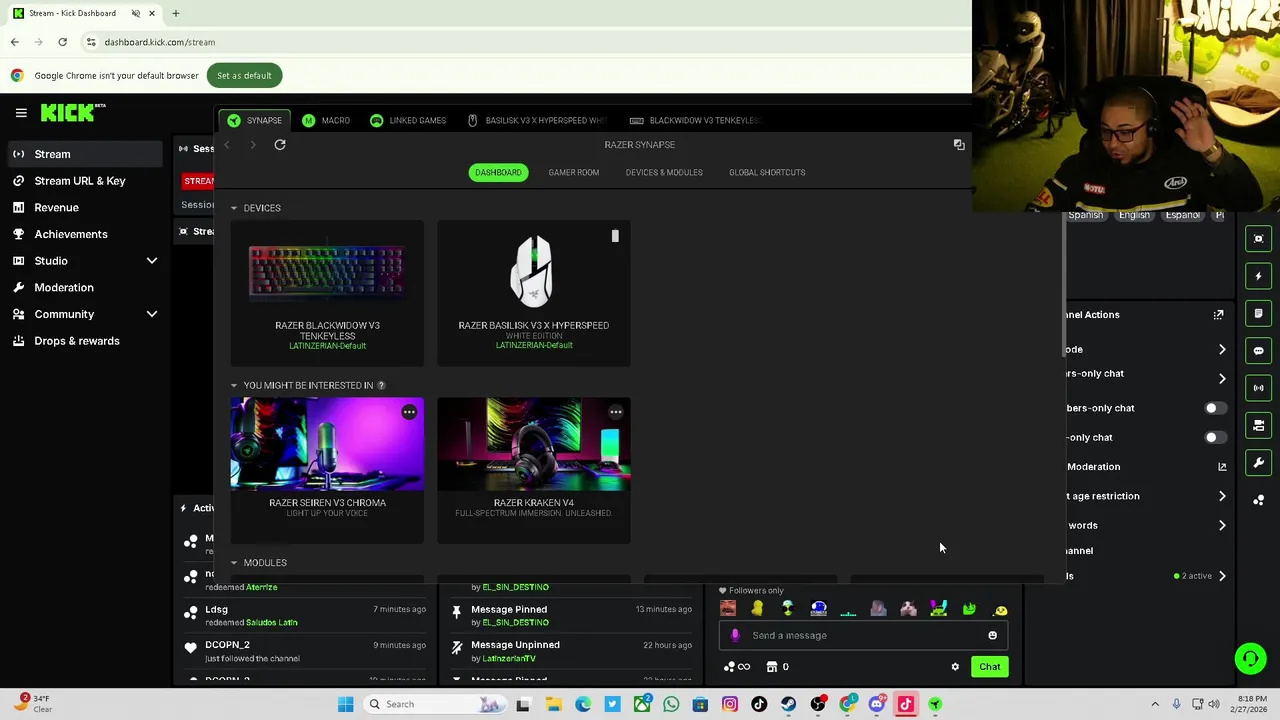Screen dimensions: 1280x720
Task: Open the 2 active row chevron
Action: point(1222,576)
